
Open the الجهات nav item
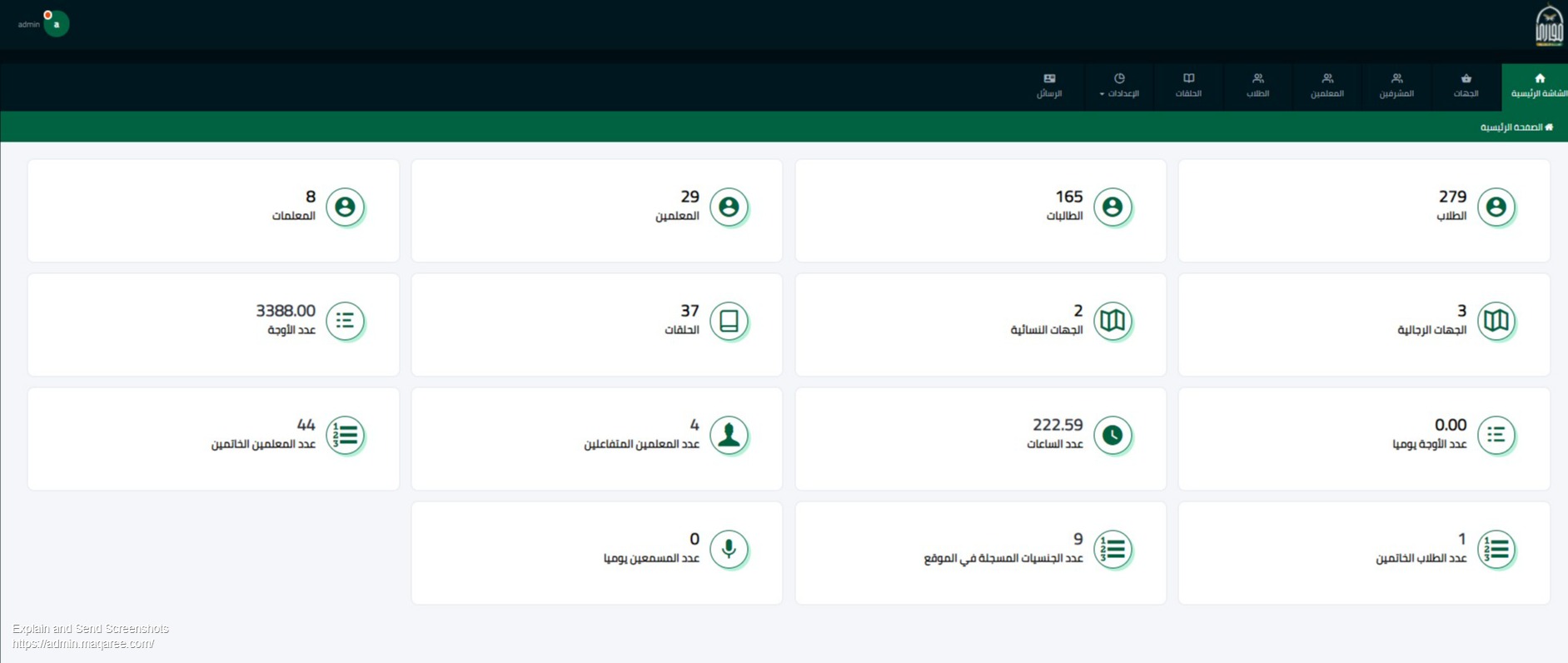pyautogui.click(x=1466, y=87)
